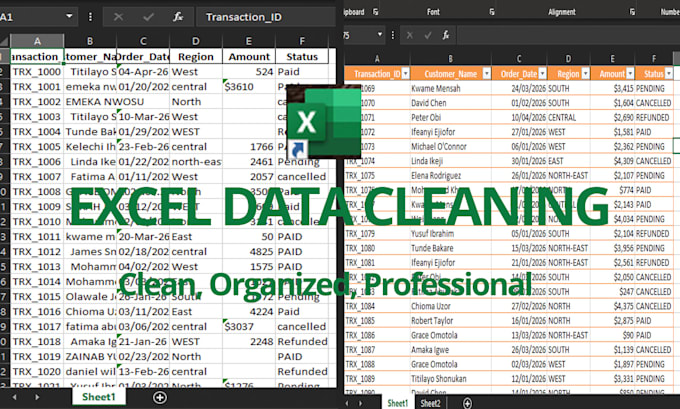
Task: Switch to the green Sheet1 tab in left workbook
Action: coord(99,397)
